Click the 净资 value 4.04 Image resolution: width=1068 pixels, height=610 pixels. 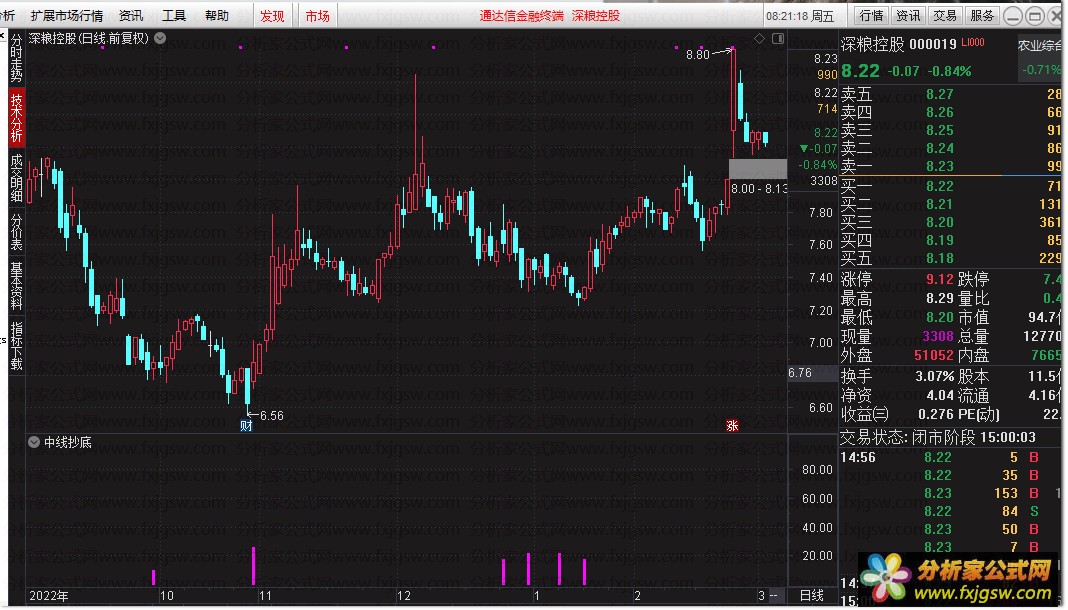940,396
